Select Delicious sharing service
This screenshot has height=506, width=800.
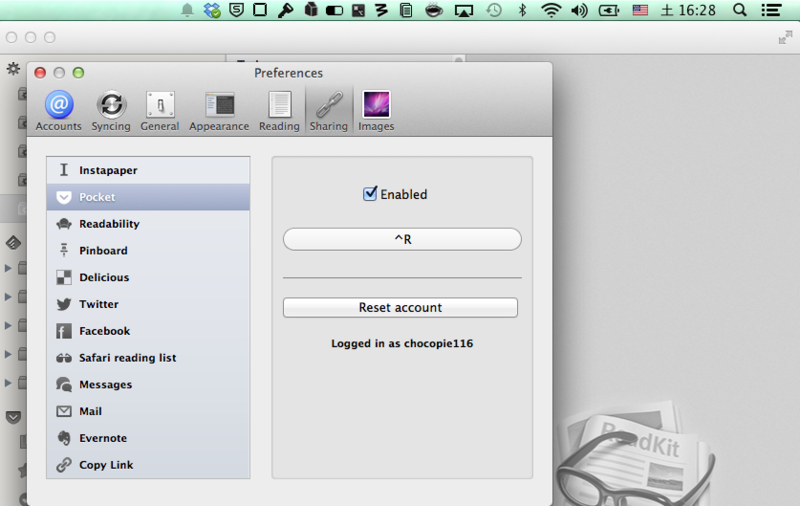(148, 277)
